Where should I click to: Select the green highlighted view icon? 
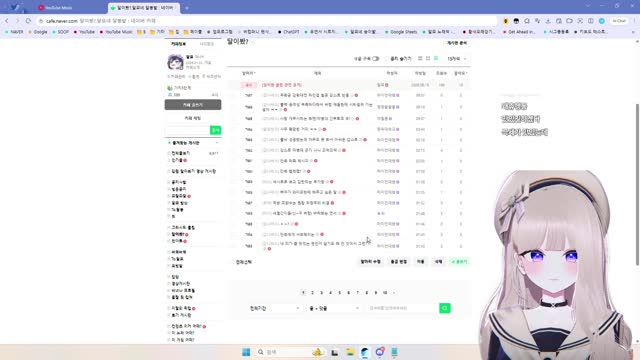[x=436, y=59]
